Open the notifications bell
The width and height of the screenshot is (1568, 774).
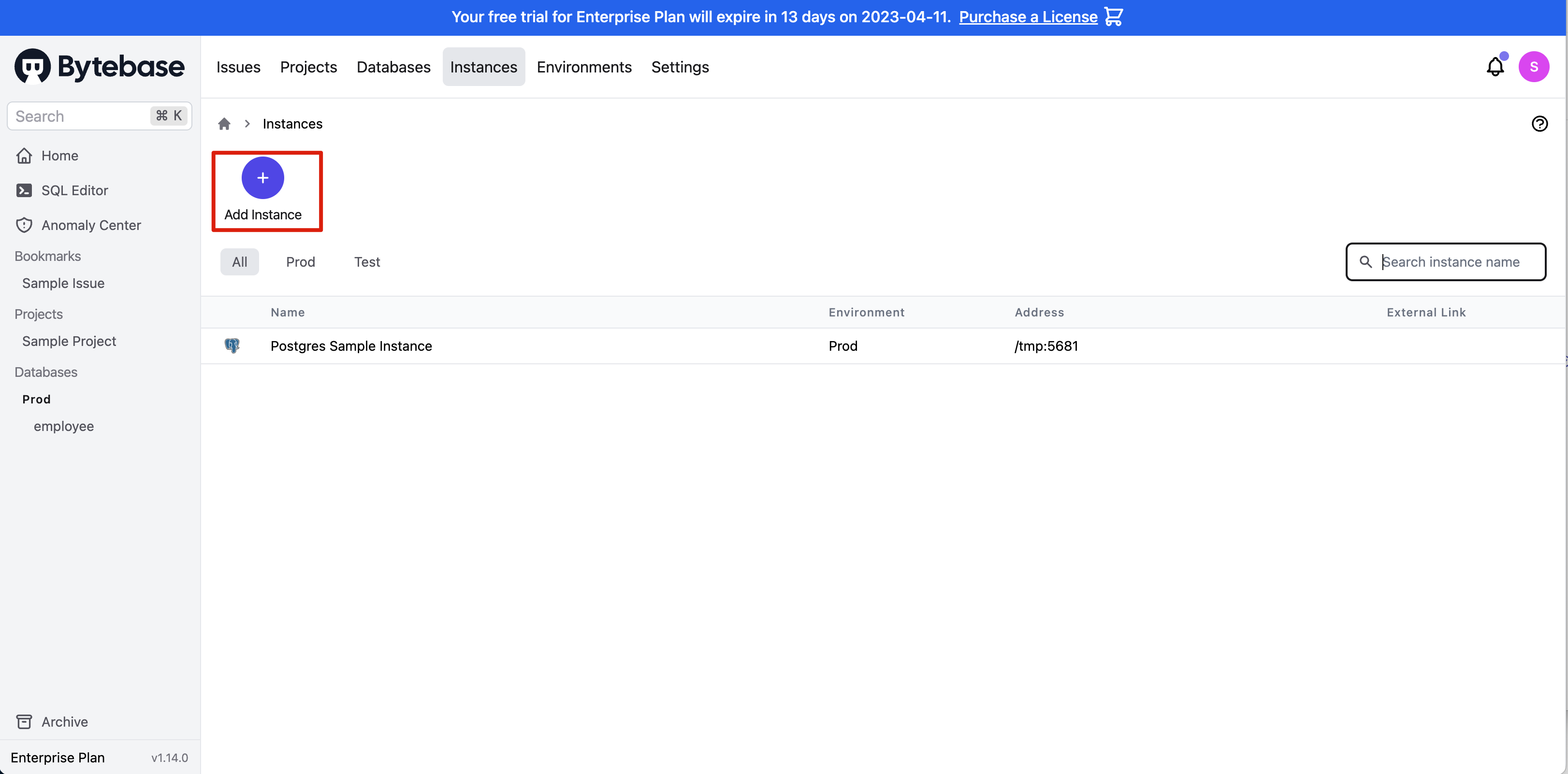coord(1495,66)
